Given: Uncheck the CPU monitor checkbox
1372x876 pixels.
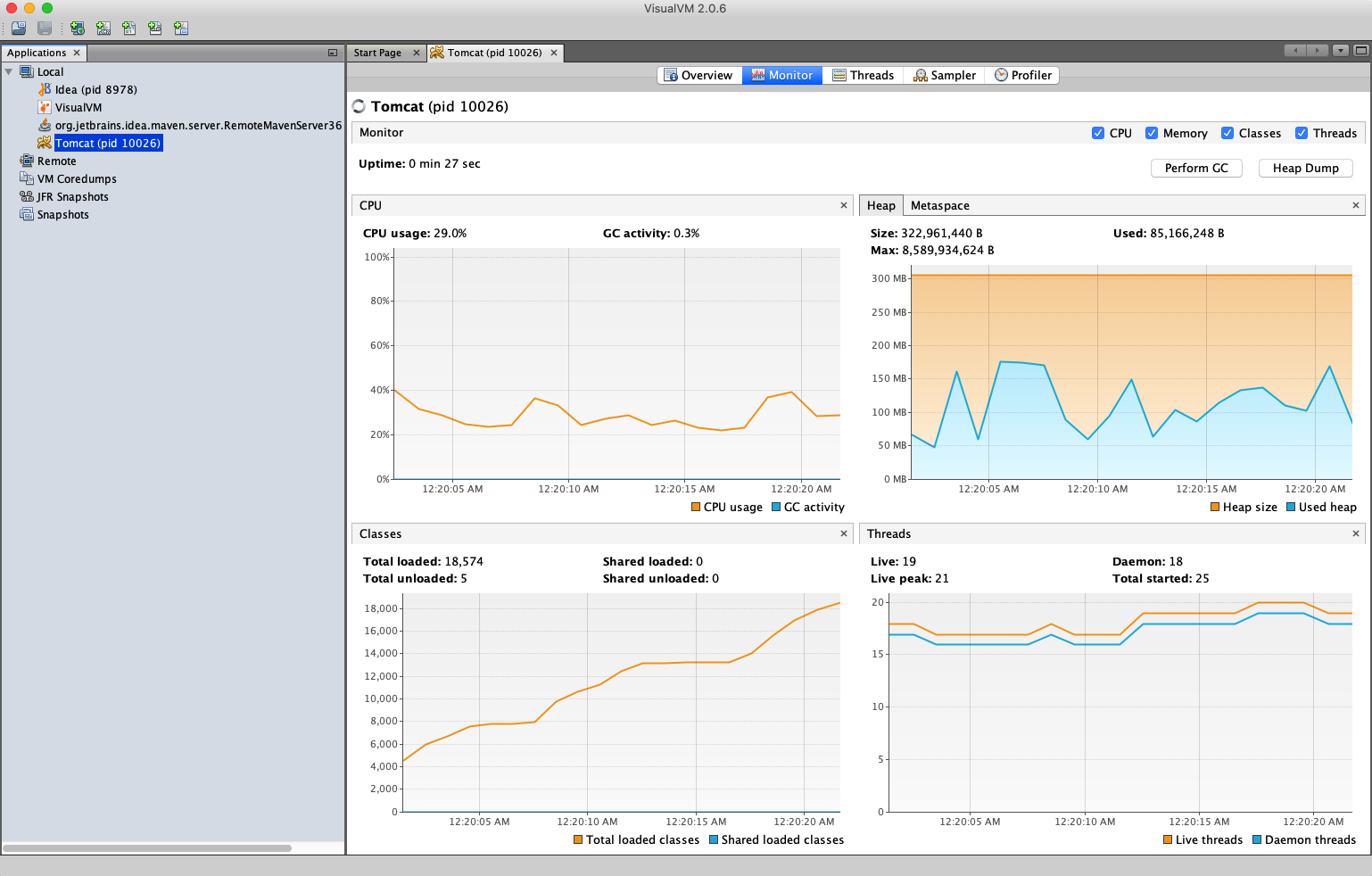Looking at the screenshot, I should tap(1098, 133).
